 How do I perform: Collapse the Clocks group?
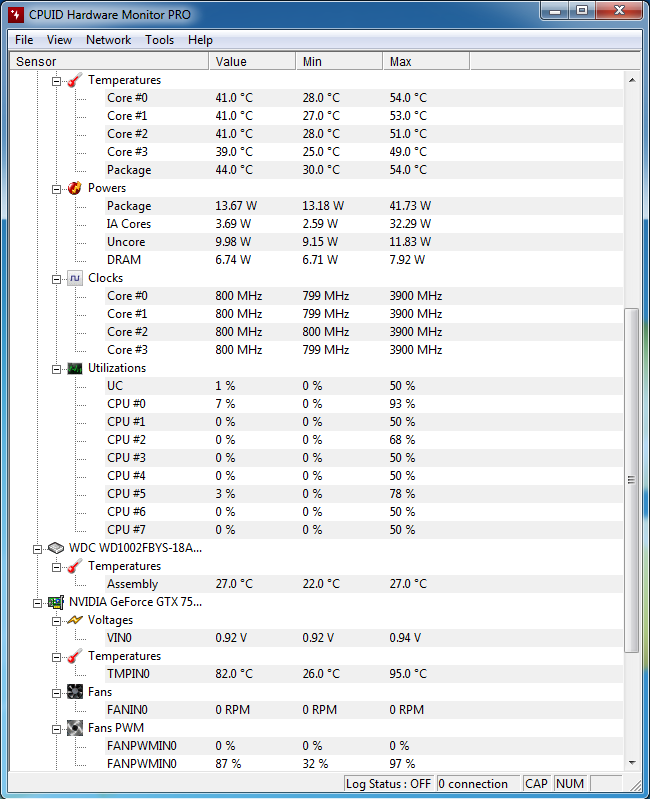(57, 279)
